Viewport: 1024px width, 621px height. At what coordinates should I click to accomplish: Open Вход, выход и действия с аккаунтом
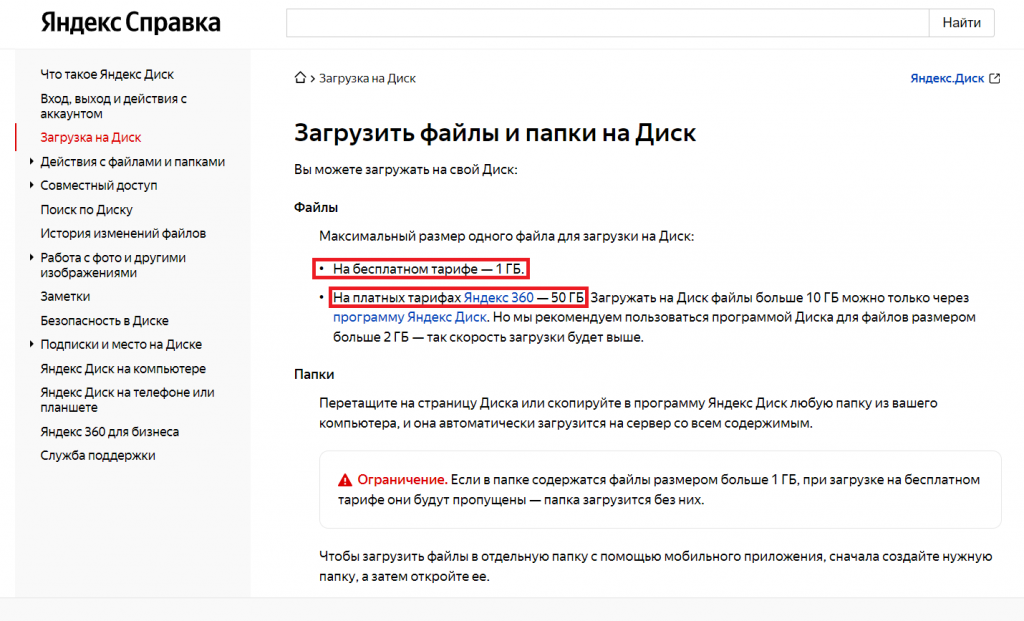(114, 106)
